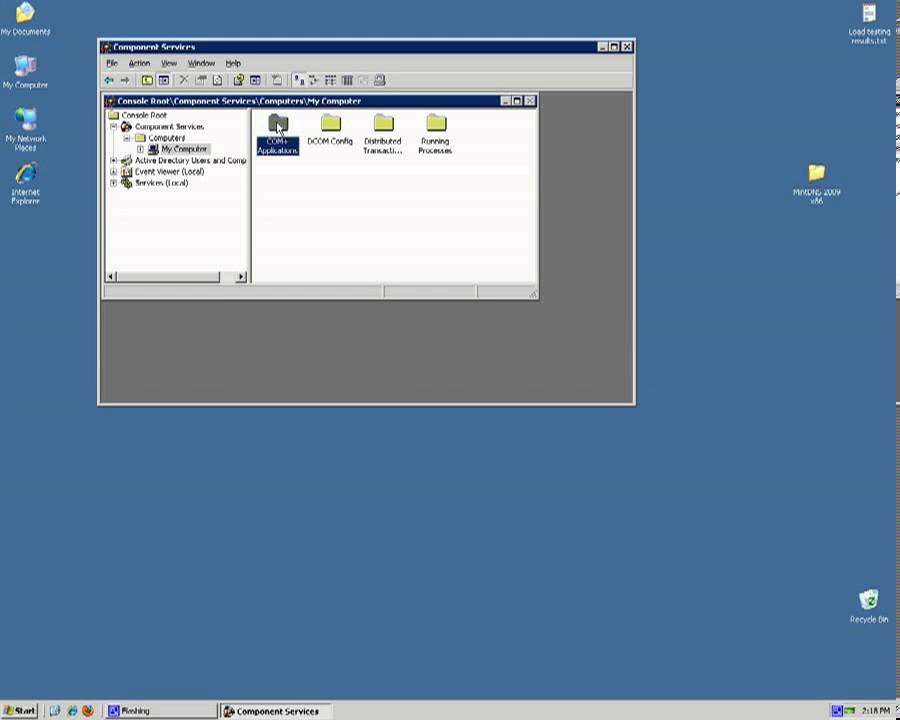Select Component Services in the tree

tap(169, 126)
